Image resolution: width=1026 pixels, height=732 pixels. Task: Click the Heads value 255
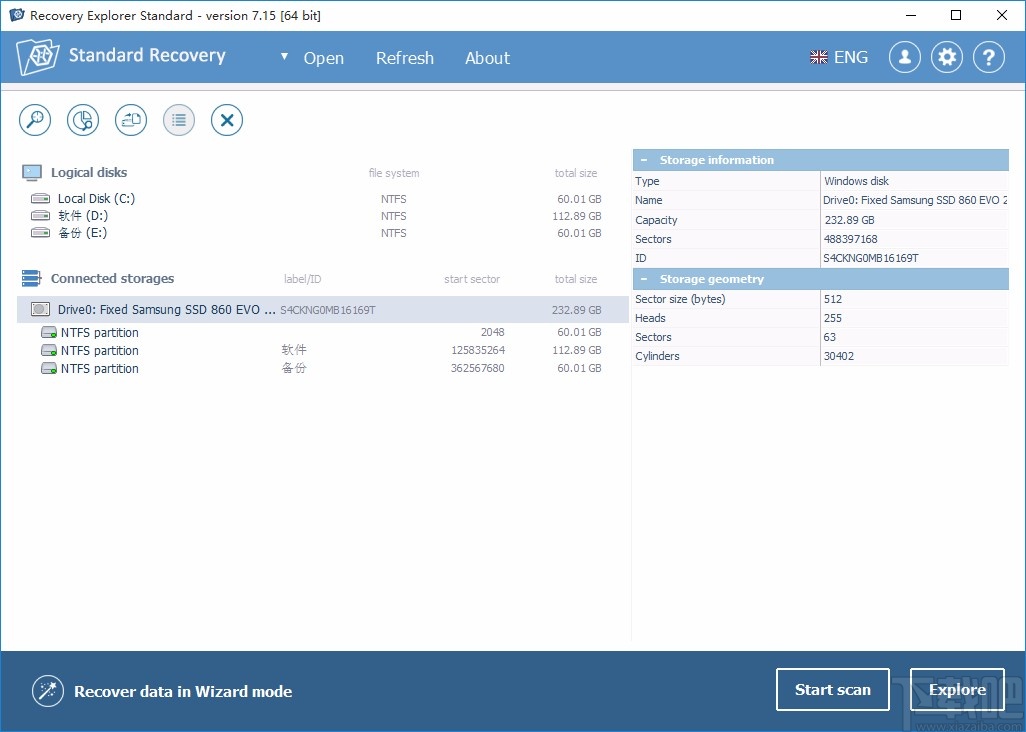coord(833,319)
